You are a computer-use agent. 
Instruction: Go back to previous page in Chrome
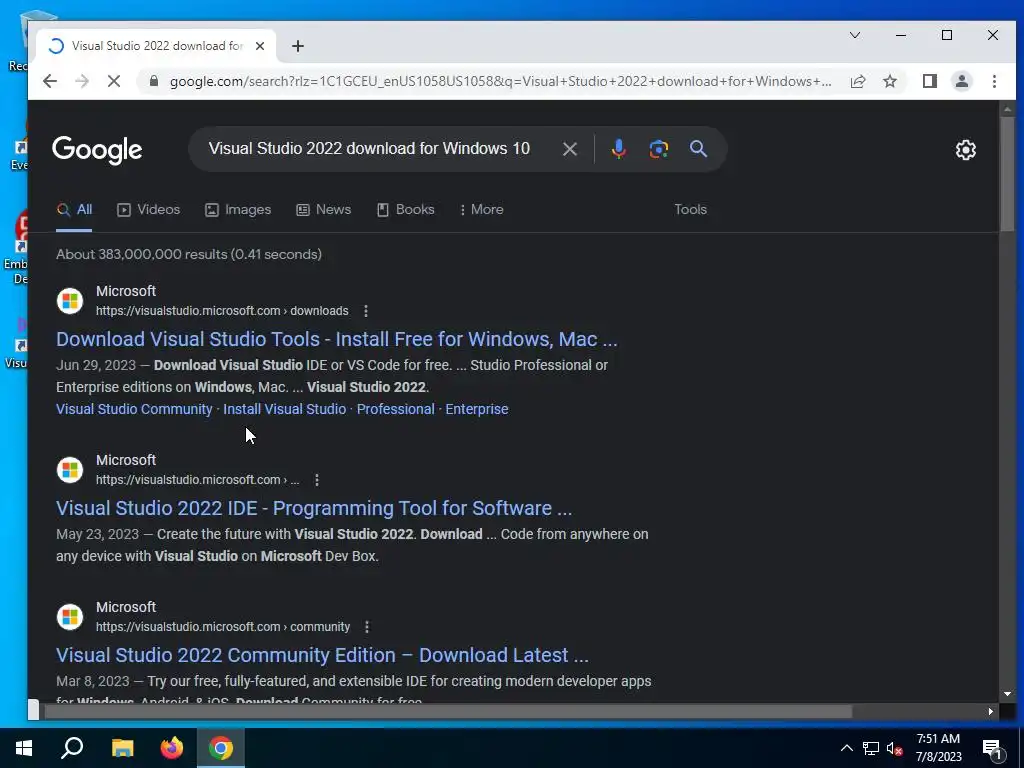tap(50, 81)
